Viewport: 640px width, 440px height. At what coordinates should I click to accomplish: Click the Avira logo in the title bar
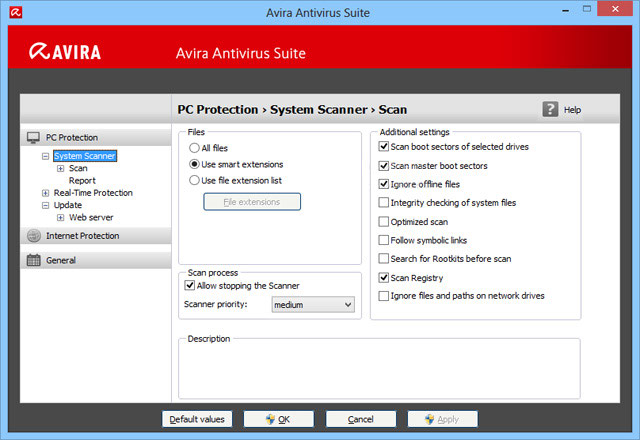tap(16, 12)
